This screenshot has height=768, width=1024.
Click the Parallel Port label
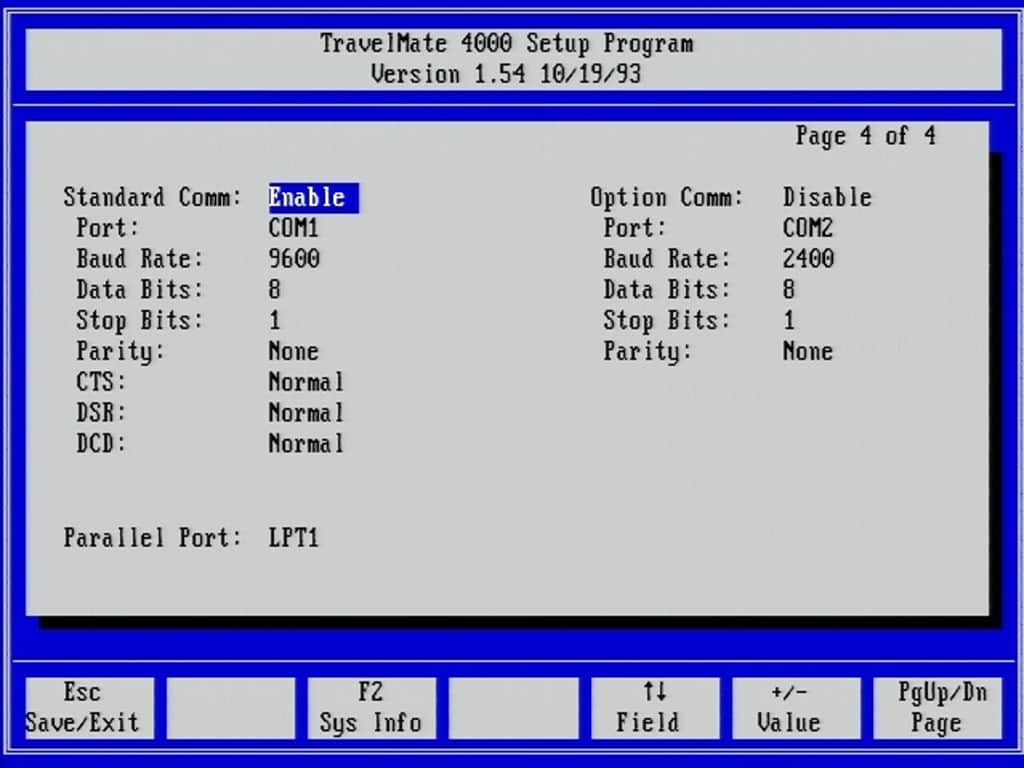point(152,538)
